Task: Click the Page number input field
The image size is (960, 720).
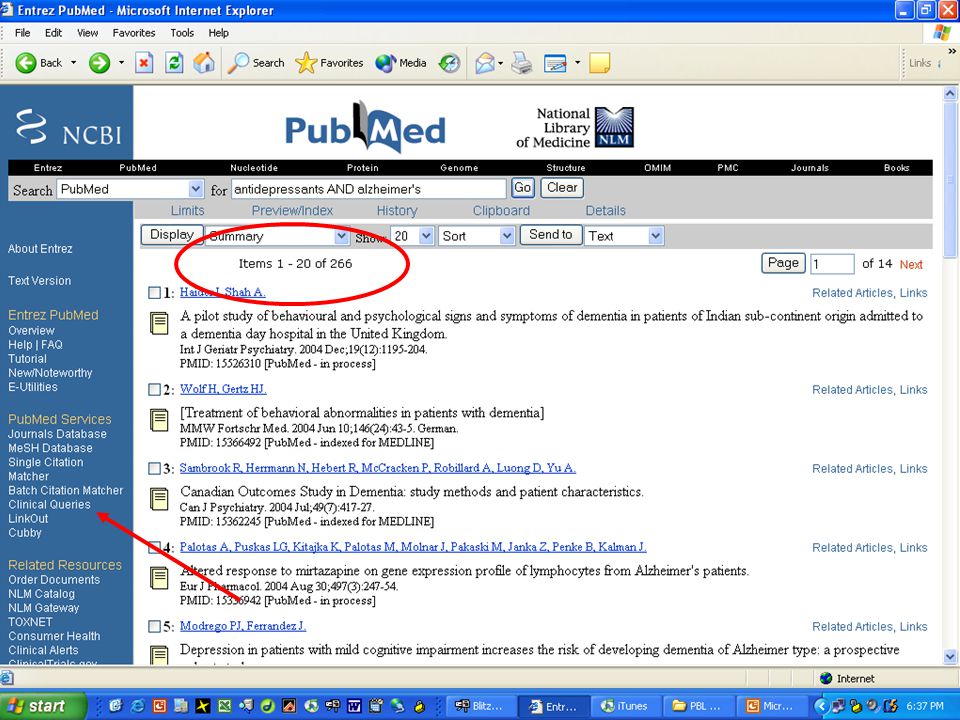Action: [832, 264]
